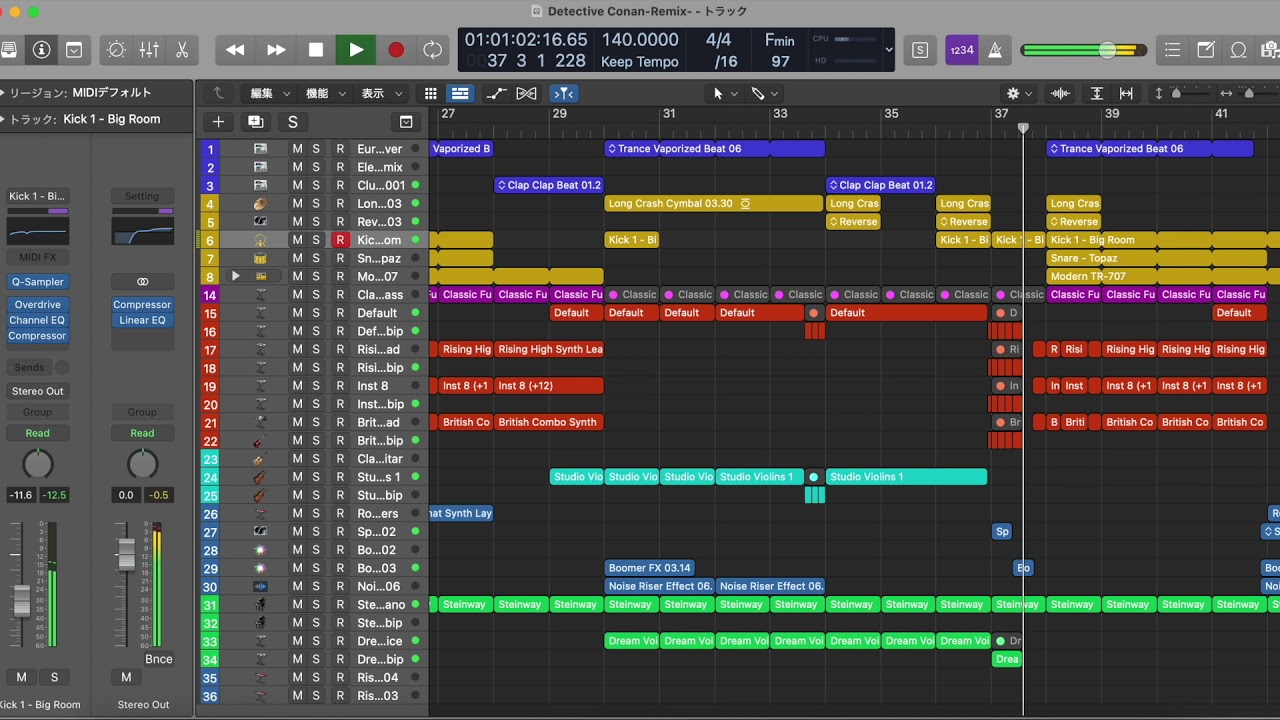Open the List Editors panel
This screenshot has width=1280, height=720.
(1173, 50)
